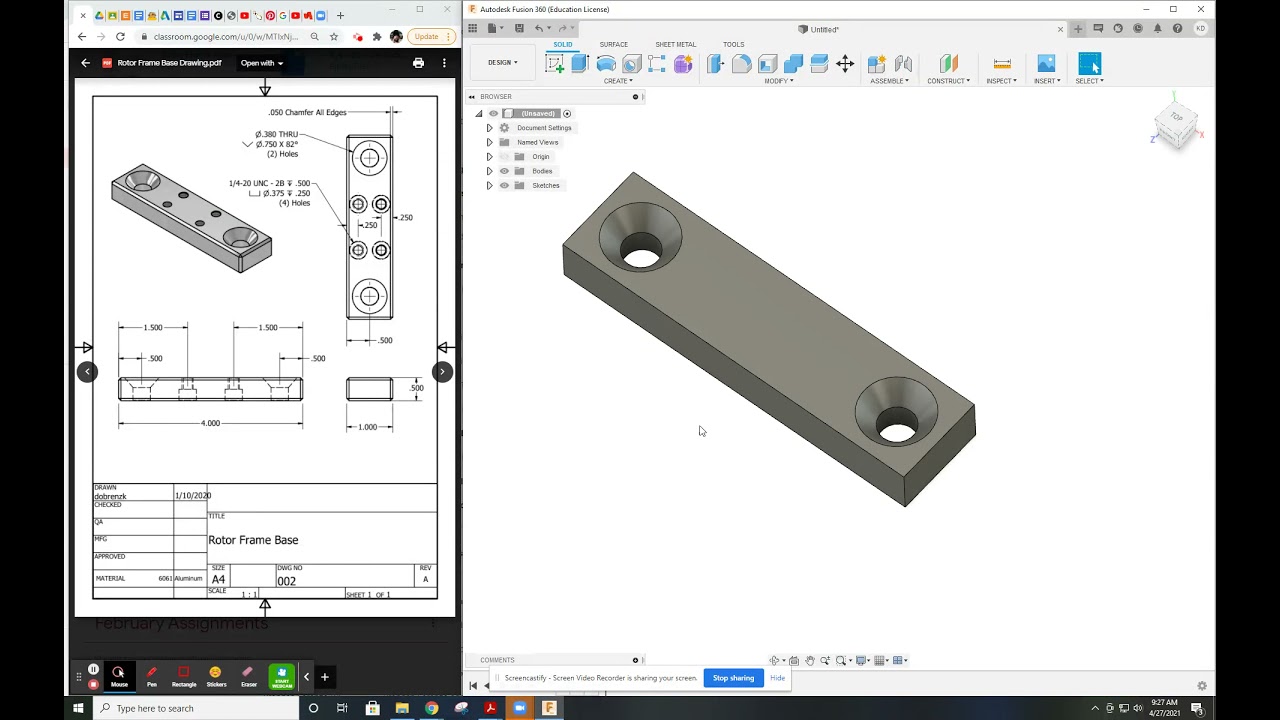This screenshot has height=720, width=1280.
Task: Select the Shell tool
Action: pos(767,64)
